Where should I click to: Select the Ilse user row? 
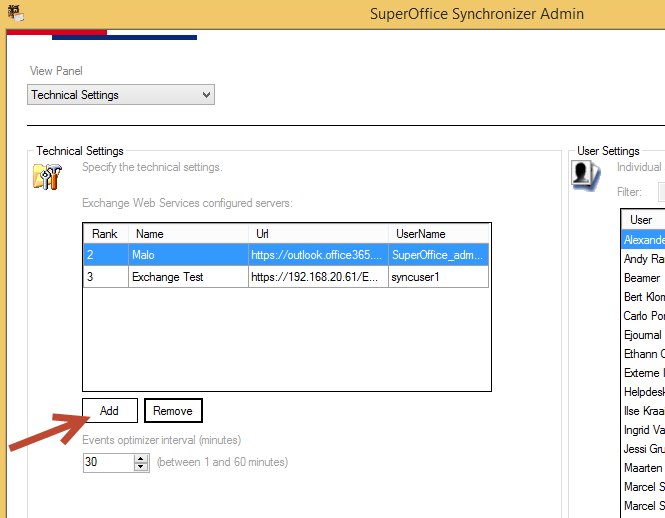click(x=643, y=411)
